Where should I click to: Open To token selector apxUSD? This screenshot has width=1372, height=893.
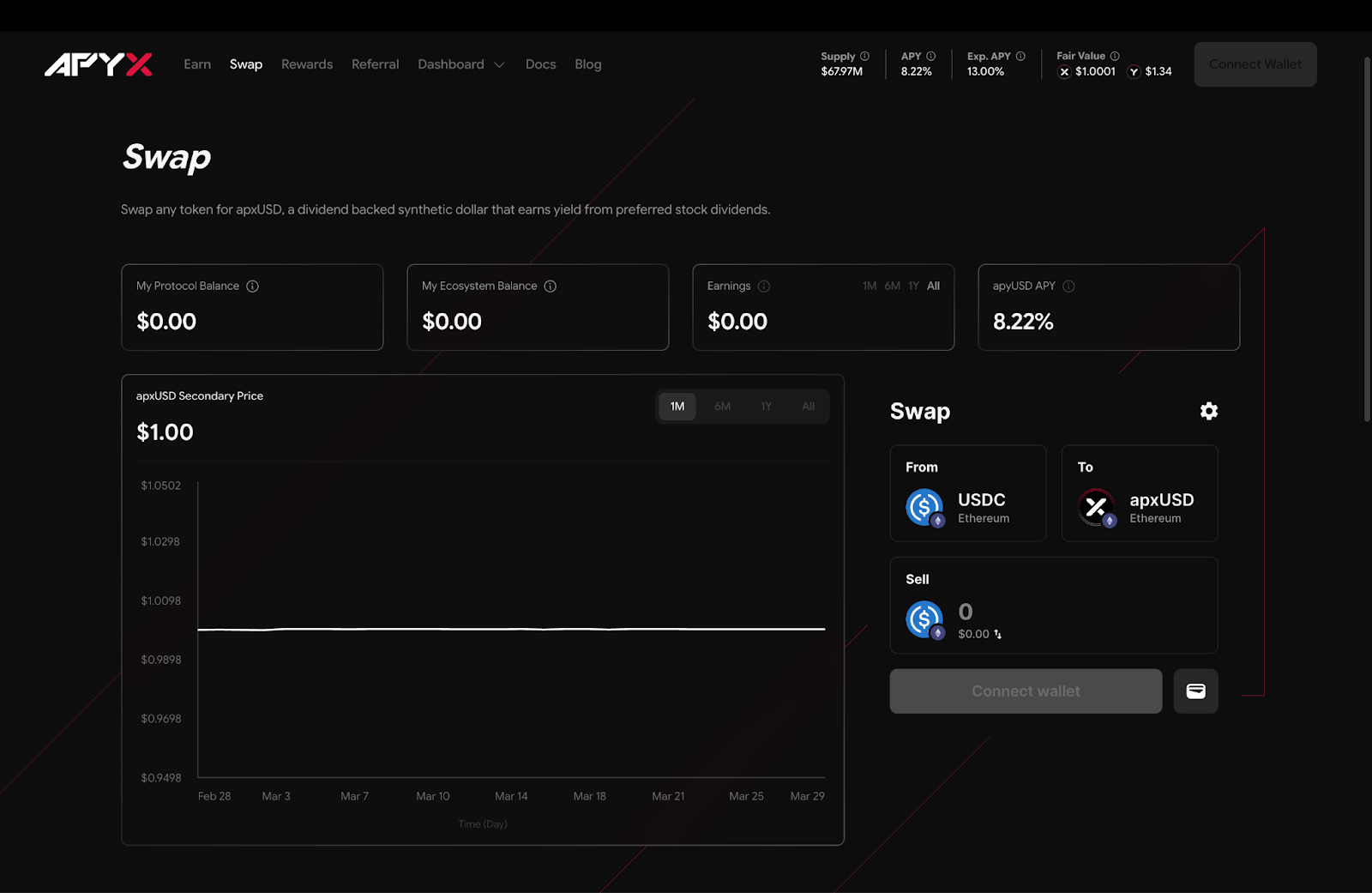[x=1140, y=493]
